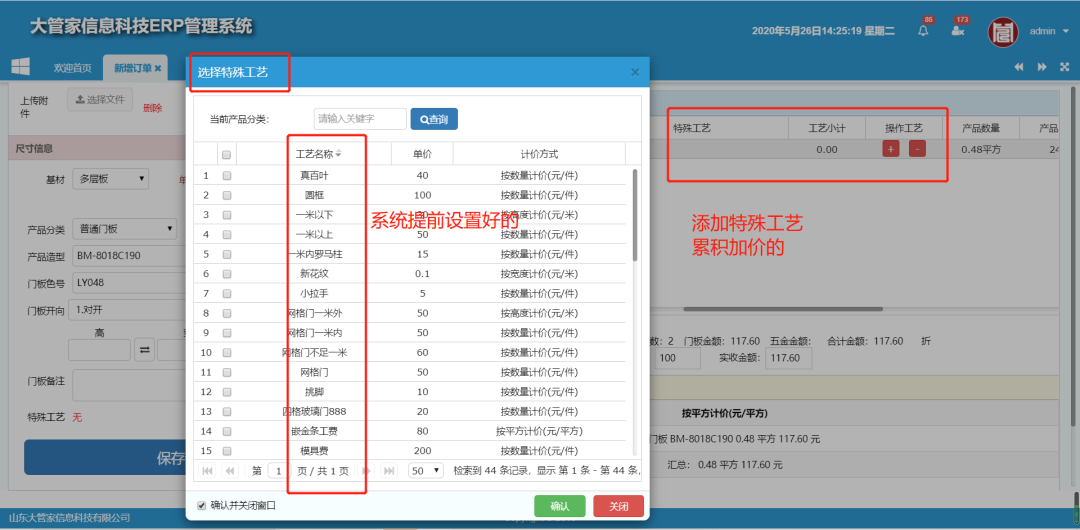Click the fullscreen expand icon at top right
The image size is (1080, 530).
pos(1064,67)
